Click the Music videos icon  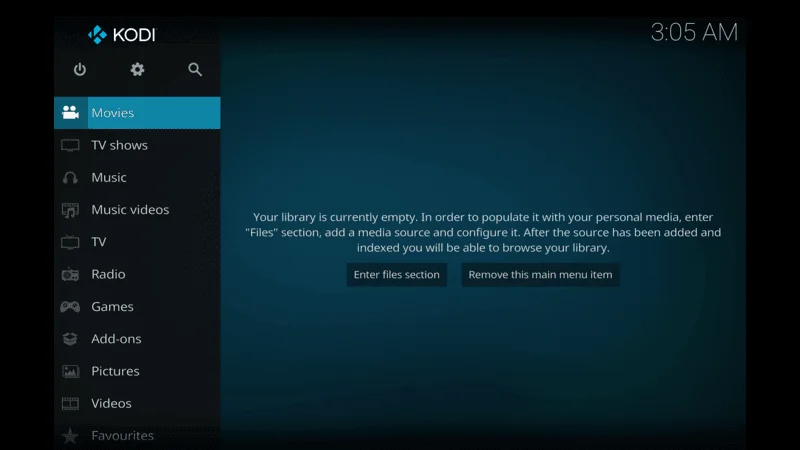point(70,210)
